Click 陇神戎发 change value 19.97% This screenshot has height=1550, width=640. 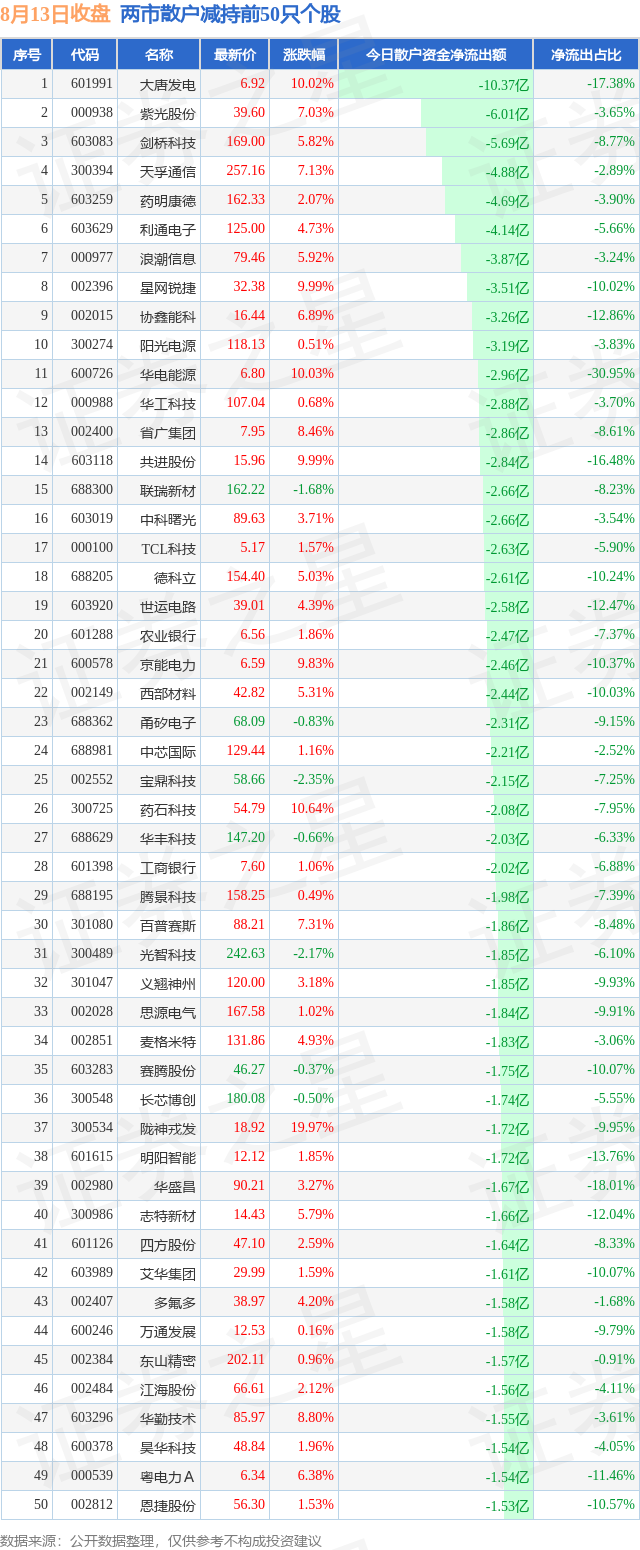(311, 1128)
